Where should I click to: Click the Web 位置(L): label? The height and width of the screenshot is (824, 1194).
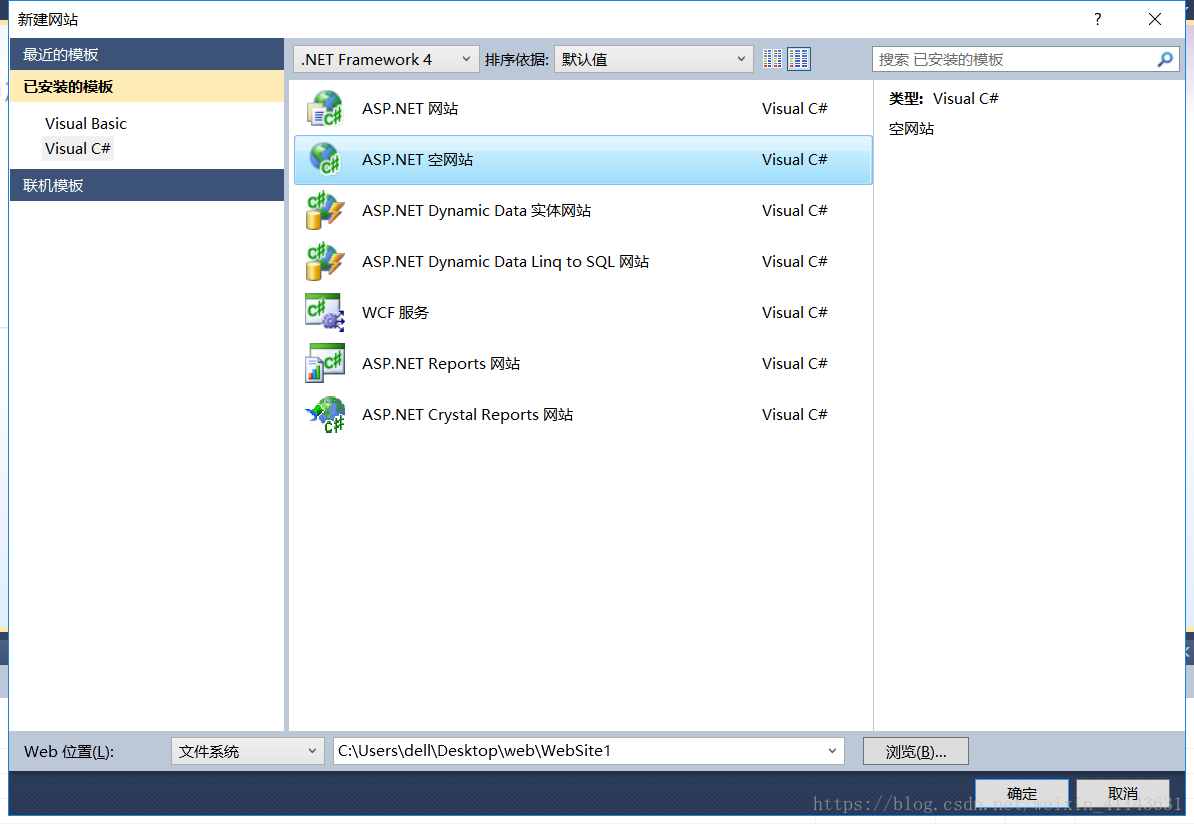[69, 752]
